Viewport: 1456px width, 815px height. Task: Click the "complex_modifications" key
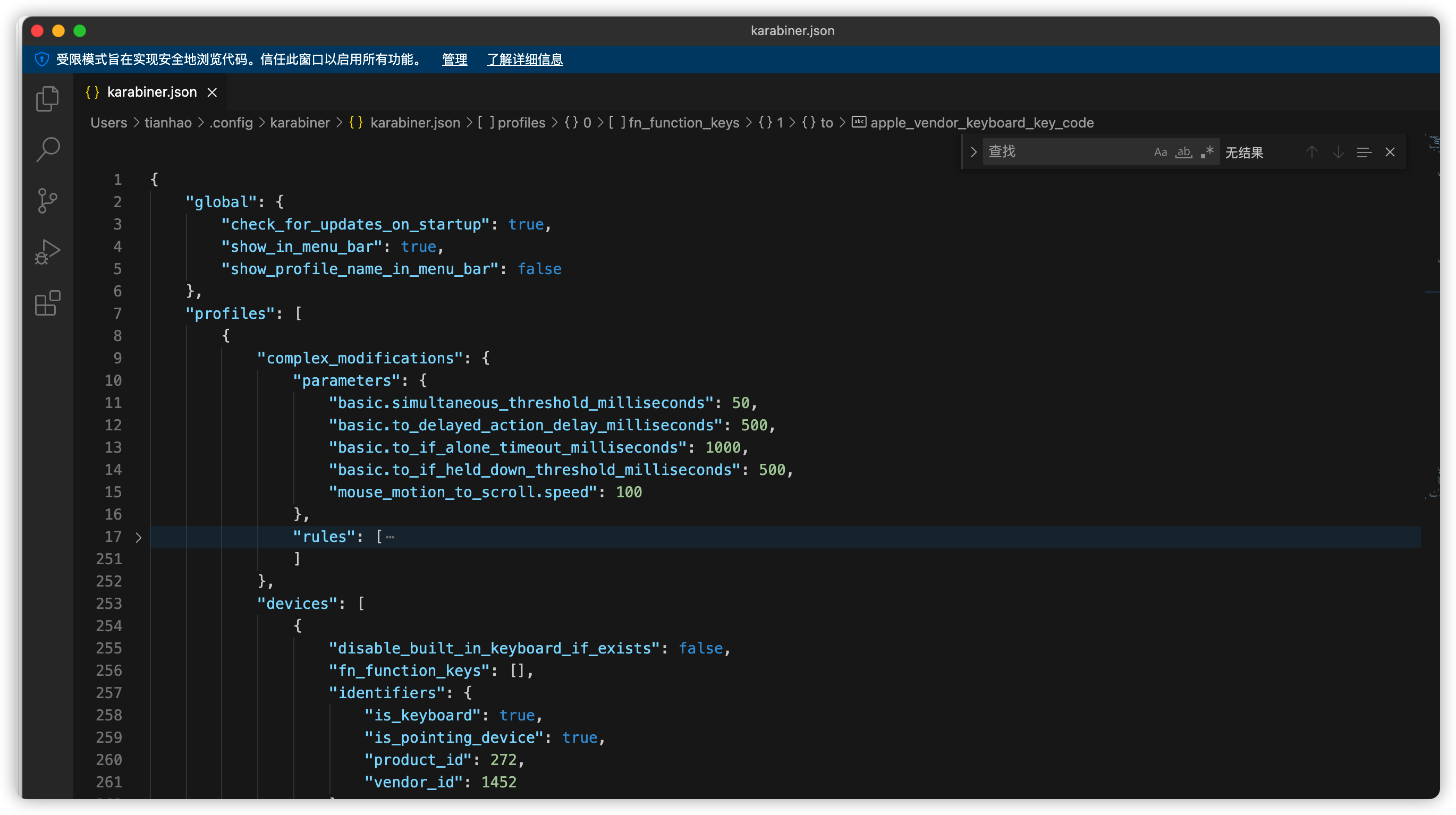pyautogui.click(x=360, y=358)
